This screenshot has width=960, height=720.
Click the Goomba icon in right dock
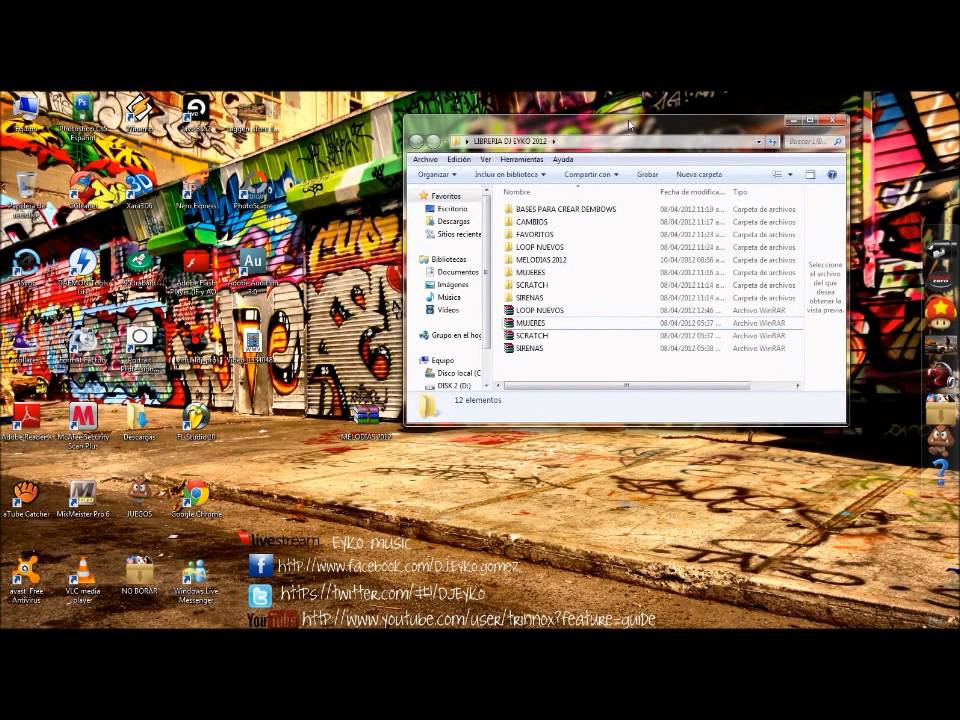940,440
